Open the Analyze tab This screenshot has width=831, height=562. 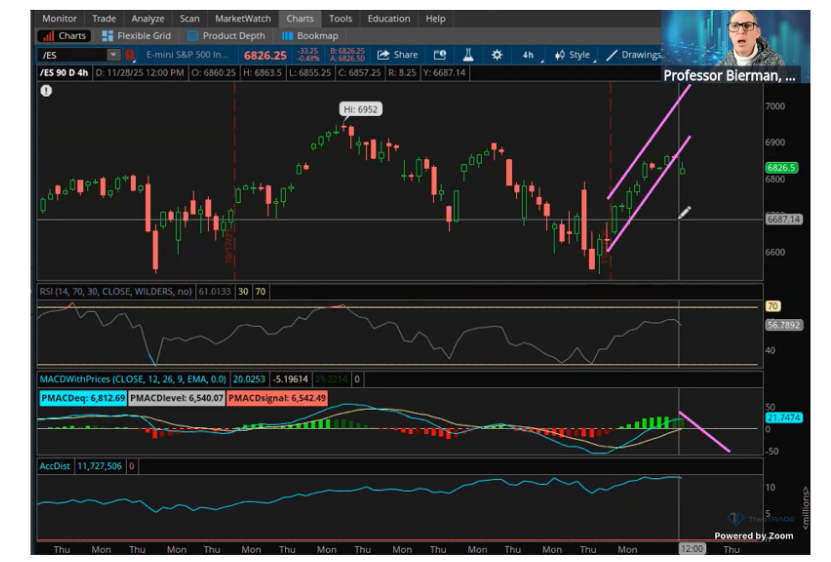click(x=148, y=18)
